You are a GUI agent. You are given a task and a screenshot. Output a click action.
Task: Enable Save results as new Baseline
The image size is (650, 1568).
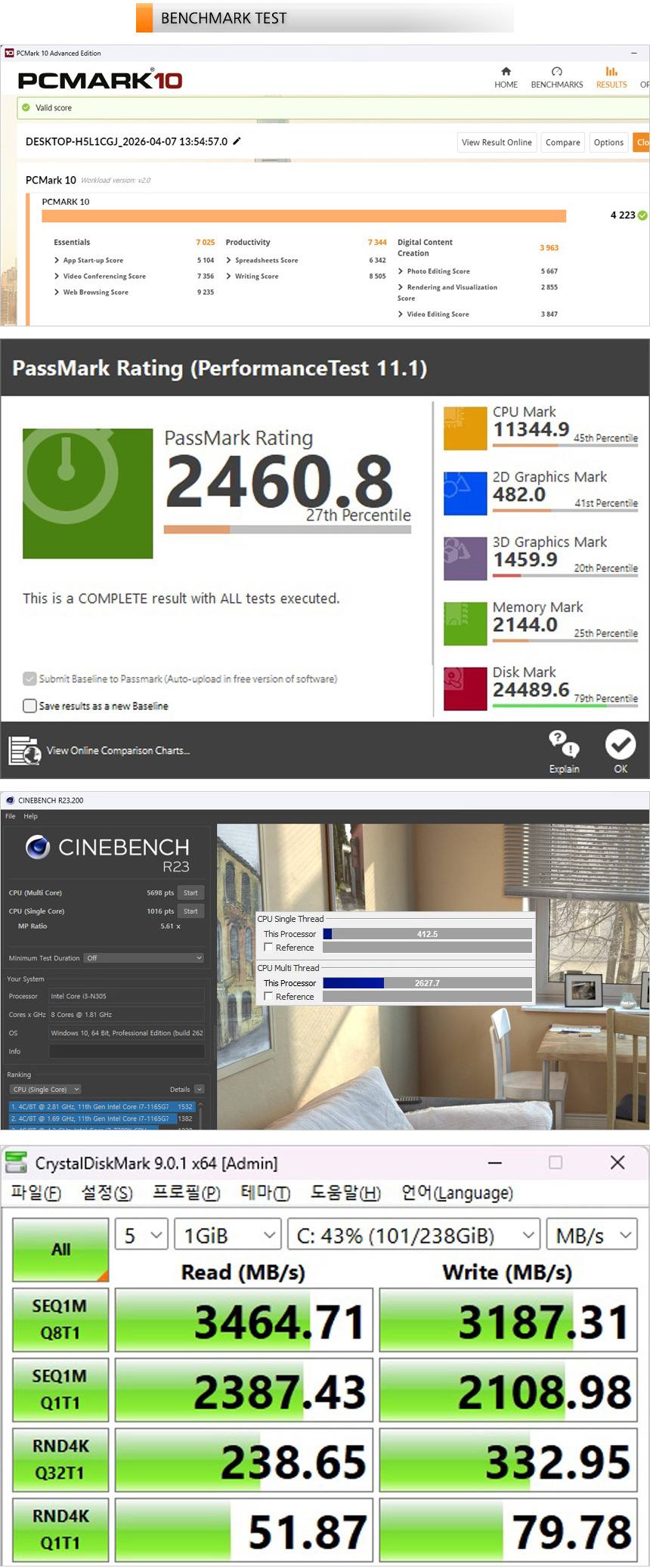(x=30, y=706)
